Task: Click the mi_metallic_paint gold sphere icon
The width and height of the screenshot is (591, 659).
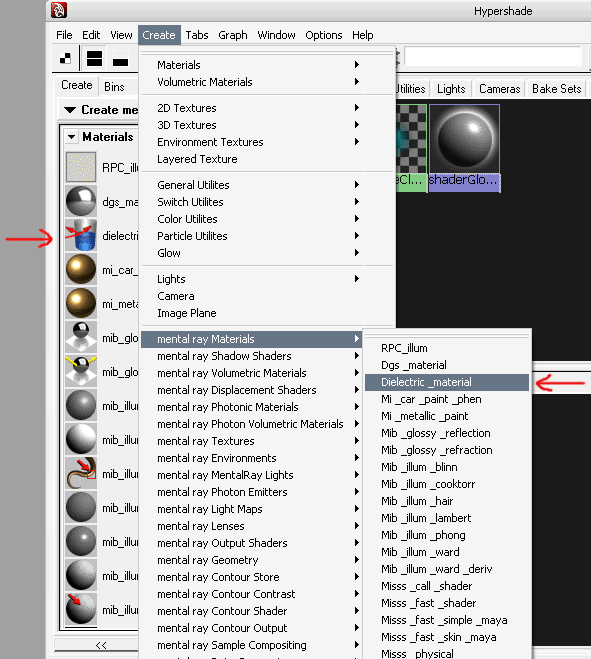Action: (81, 303)
